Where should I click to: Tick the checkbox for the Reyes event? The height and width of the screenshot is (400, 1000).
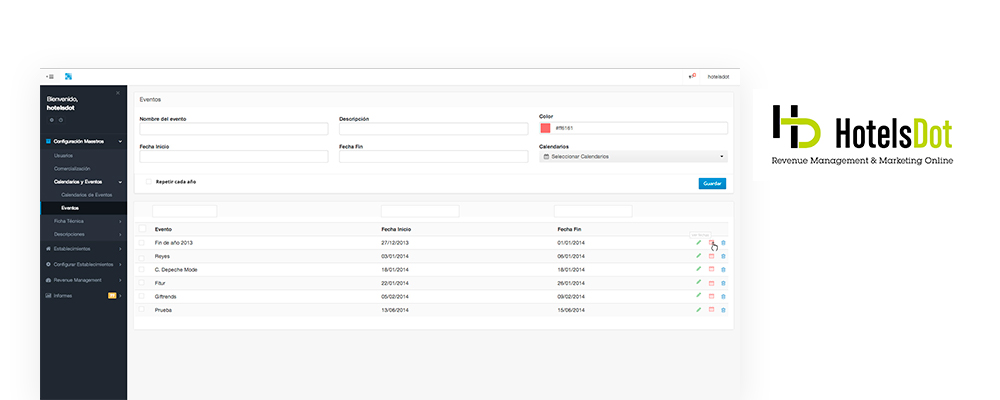(142, 256)
